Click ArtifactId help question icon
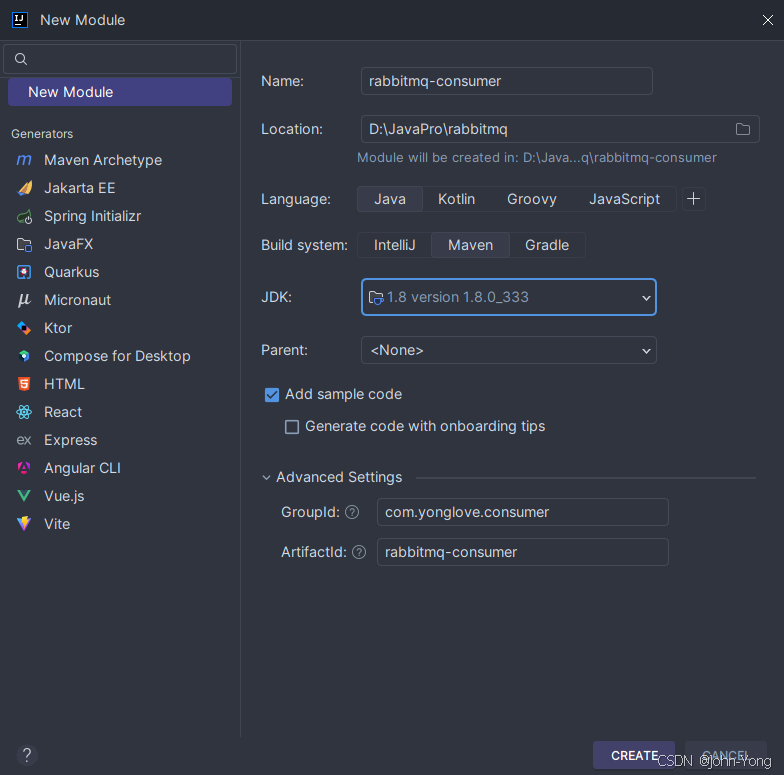Screen dimensions: 784x775 (x=359, y=552)
